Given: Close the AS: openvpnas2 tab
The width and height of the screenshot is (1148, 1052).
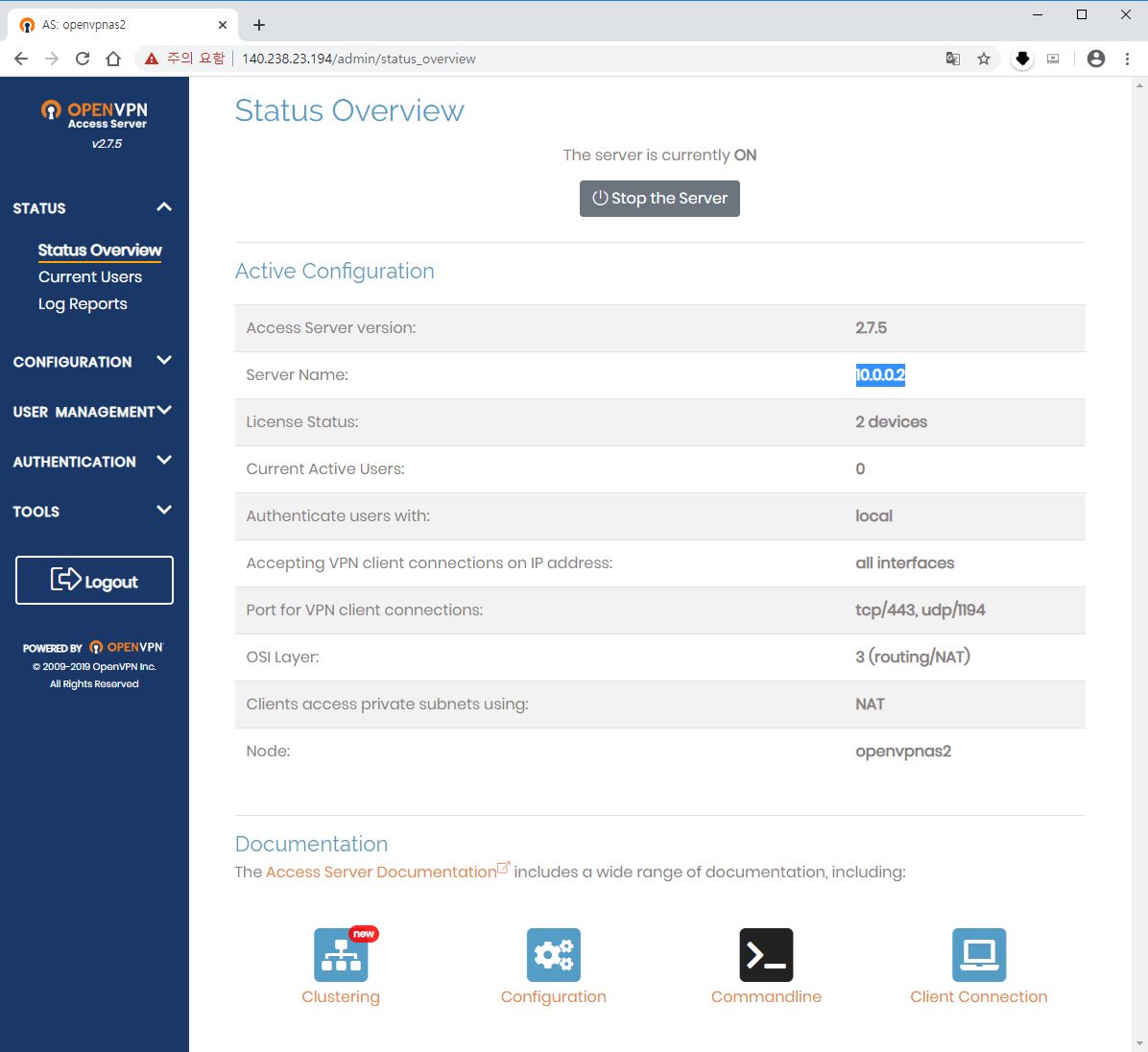Looking at the screenshot, I should click(223, 25).
